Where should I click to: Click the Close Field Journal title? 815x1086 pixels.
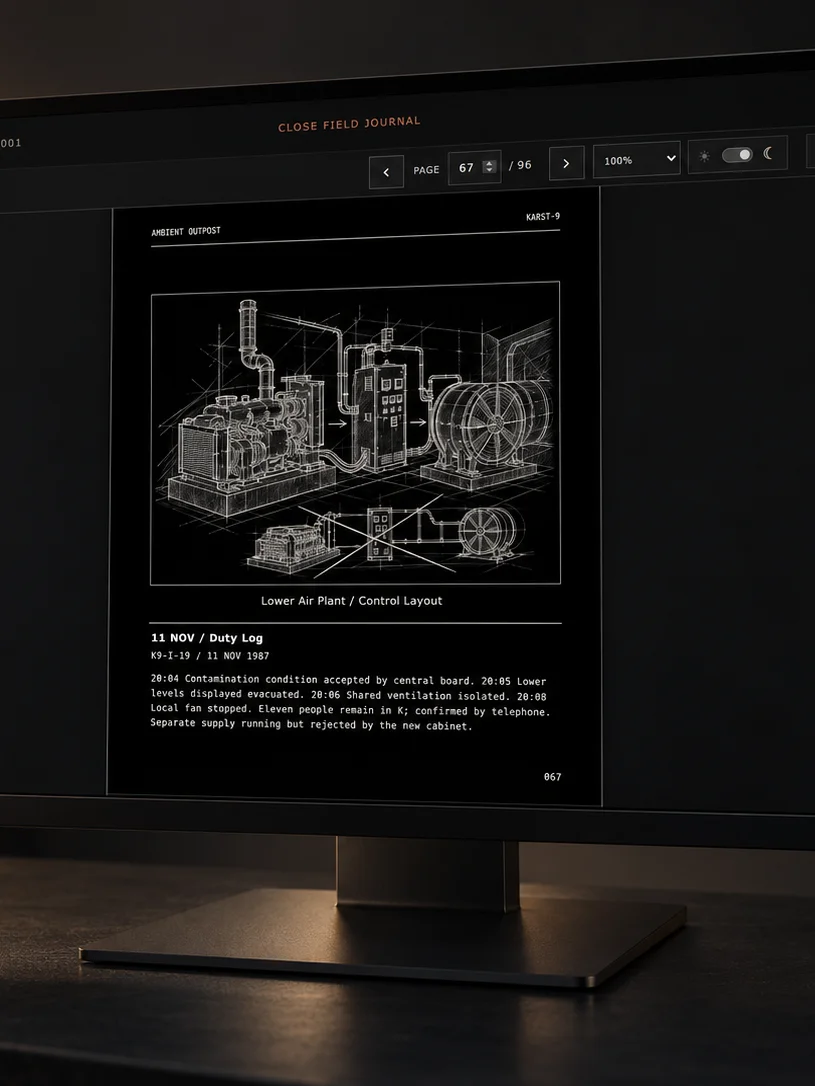coord(349,124)
